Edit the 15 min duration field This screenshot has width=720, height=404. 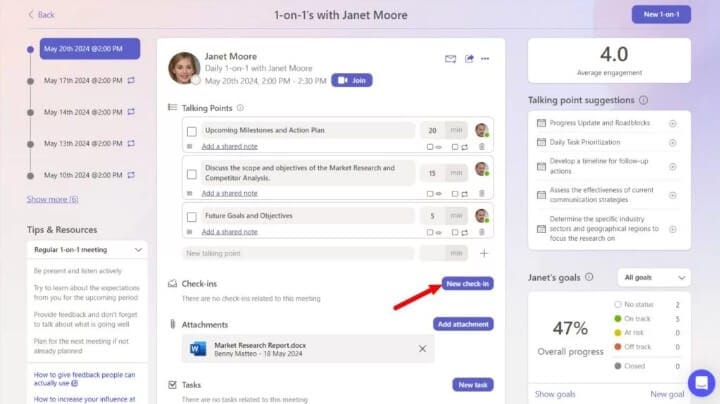[432, 173]
